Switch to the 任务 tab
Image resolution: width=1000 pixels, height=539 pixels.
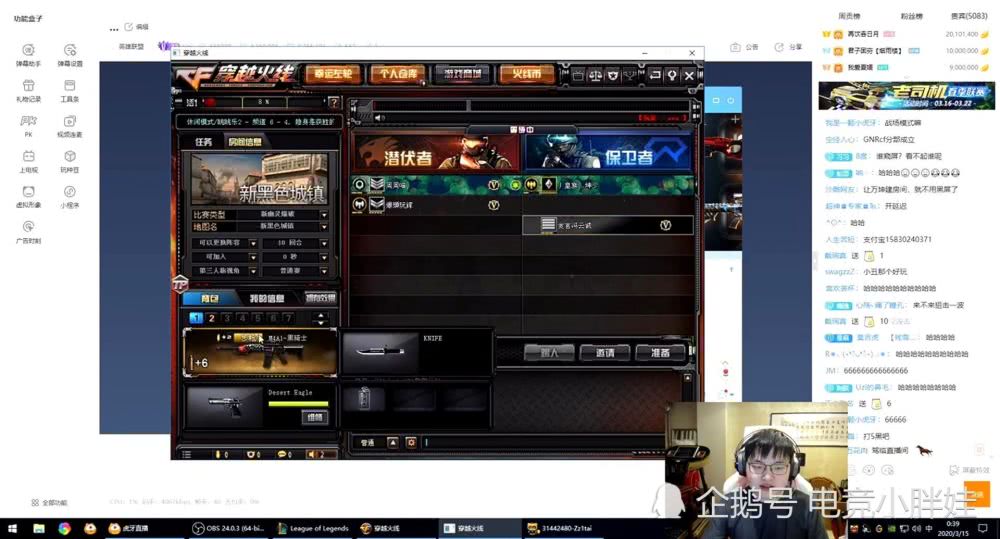tap(203, 142)
